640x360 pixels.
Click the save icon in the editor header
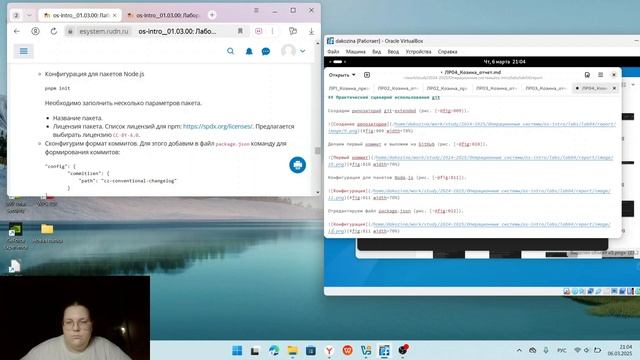click(587, 75)
